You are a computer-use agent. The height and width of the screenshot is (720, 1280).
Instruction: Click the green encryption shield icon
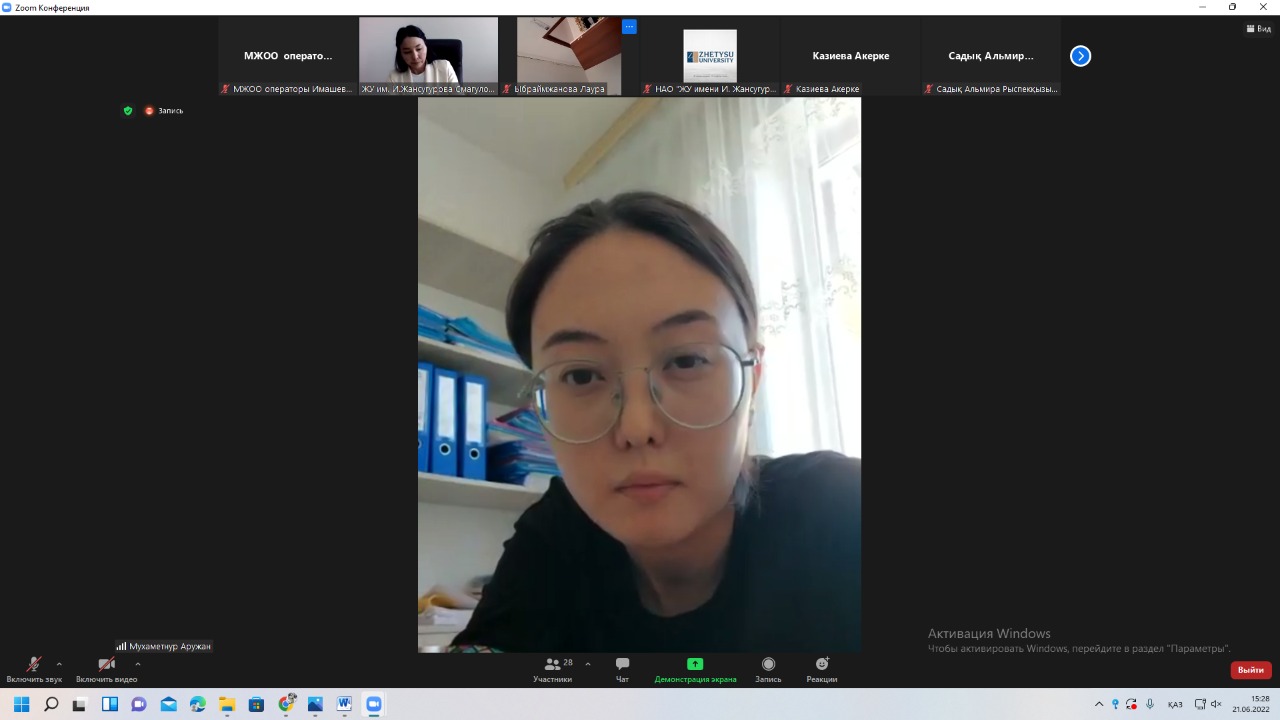tap(128, 111)
